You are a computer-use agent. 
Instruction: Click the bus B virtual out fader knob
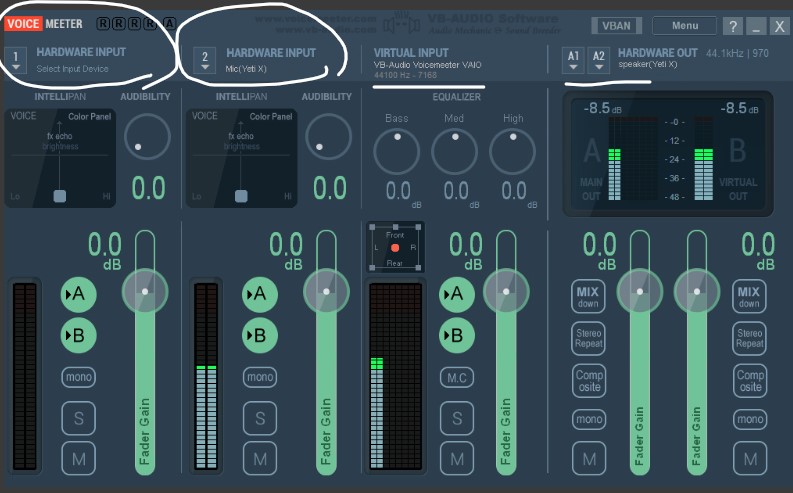tap(697, 291)
